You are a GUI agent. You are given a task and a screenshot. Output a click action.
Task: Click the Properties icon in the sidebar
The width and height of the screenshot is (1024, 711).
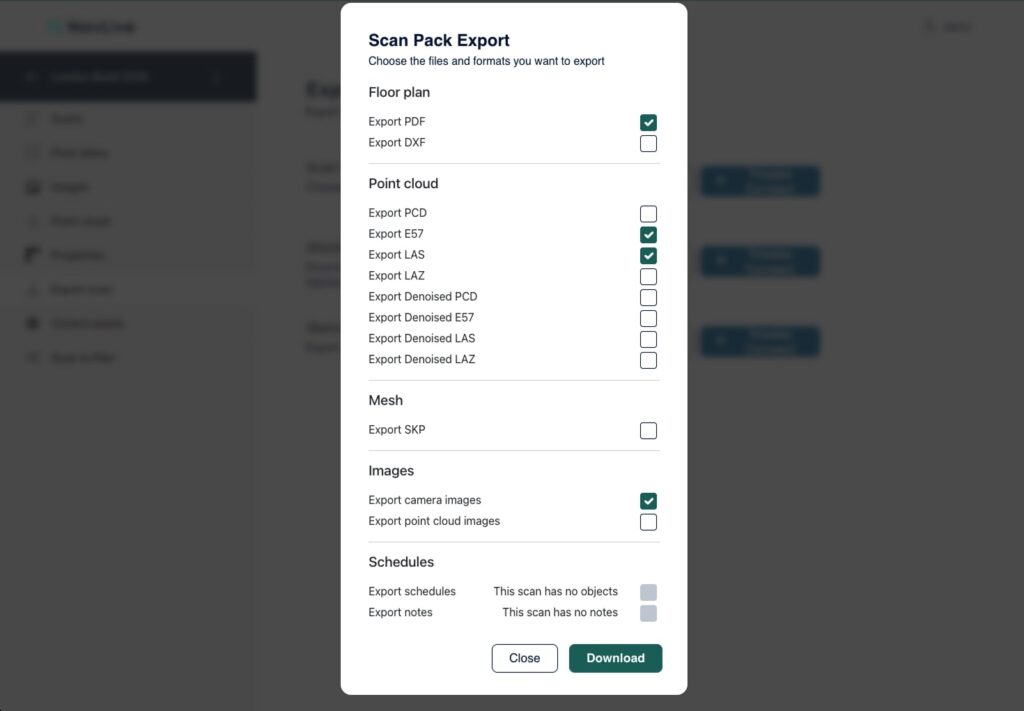(32, 255)
